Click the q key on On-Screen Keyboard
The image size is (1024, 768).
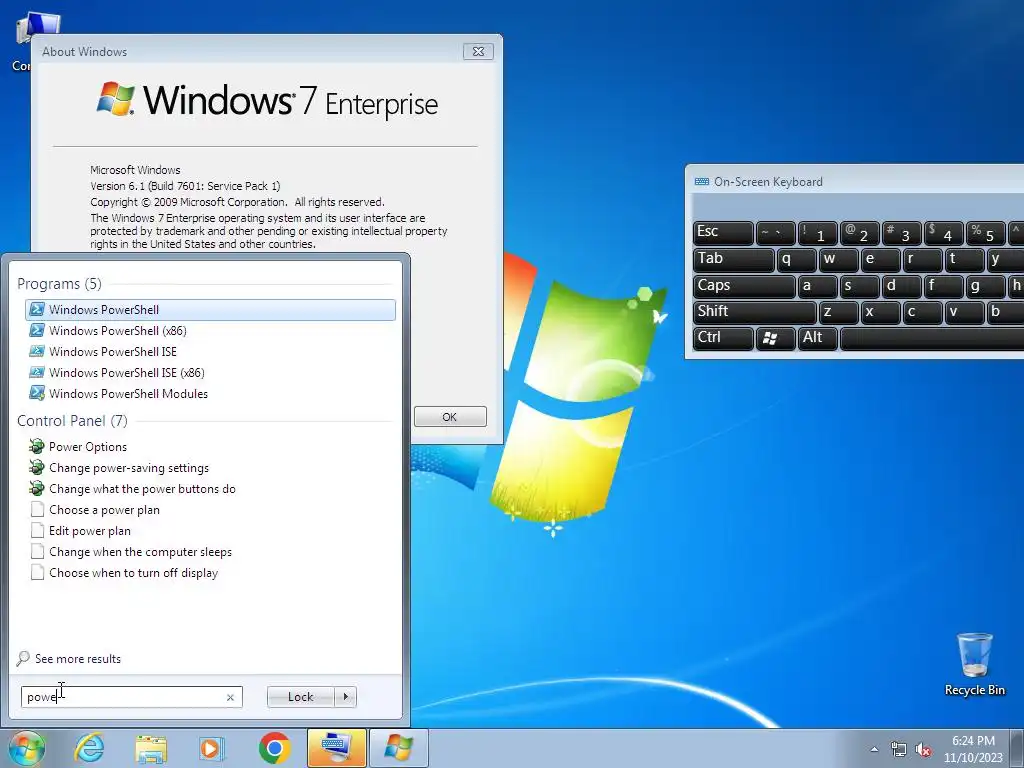(796, 259)
